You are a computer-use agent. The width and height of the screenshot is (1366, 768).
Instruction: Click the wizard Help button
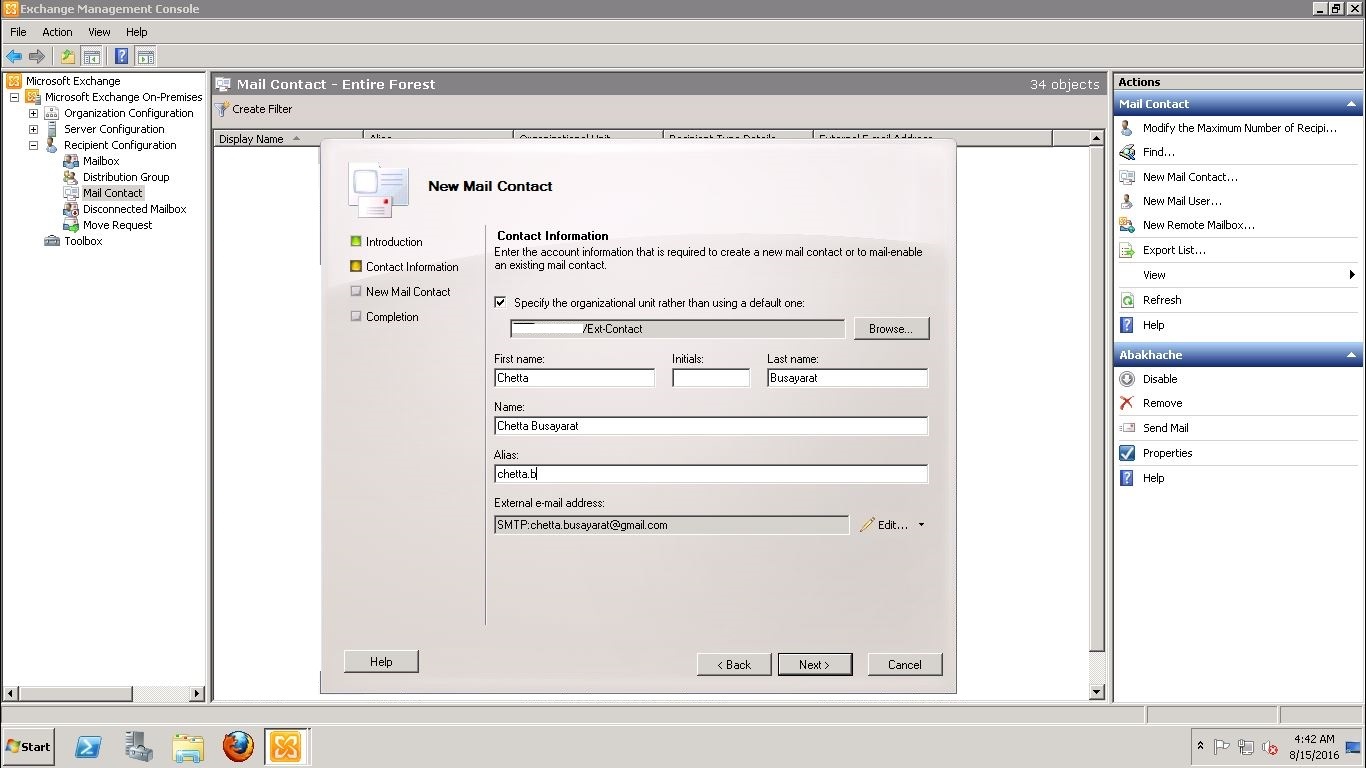click(381, 661)
